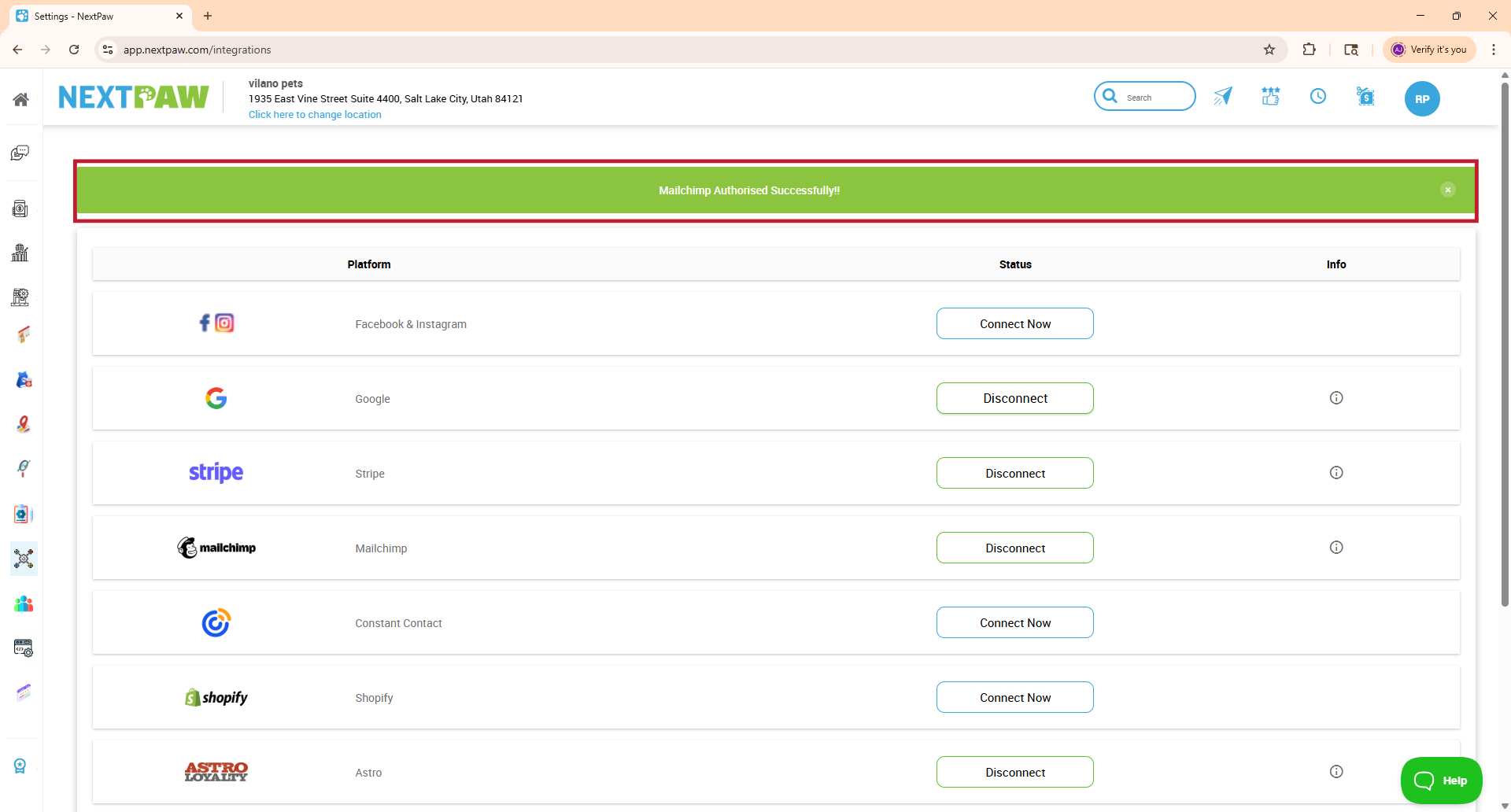Click the Info column header

pyautogui.click(x=1336, y=264)
